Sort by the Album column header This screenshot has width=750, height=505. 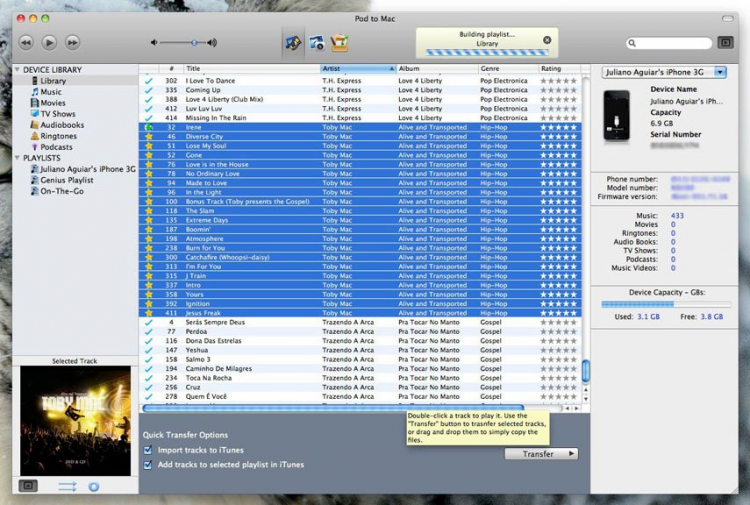(x=437, y=69)
